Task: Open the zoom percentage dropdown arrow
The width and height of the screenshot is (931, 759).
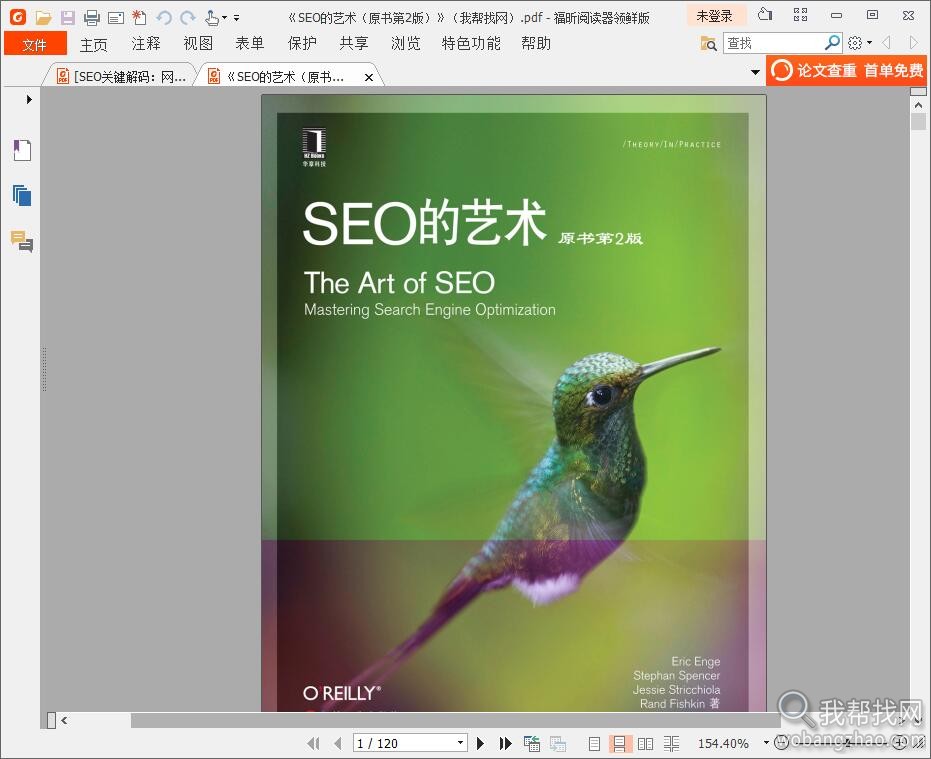Action: click(766, 743)
